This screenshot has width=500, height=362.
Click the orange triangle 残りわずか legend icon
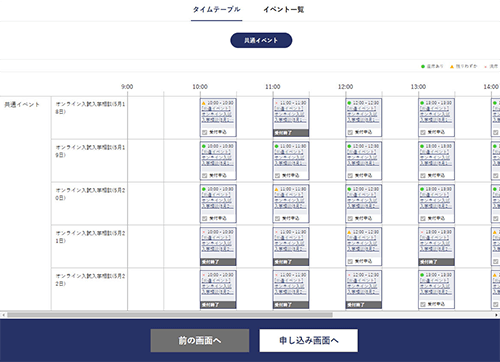pyautogui.click(x=452, y=67)
